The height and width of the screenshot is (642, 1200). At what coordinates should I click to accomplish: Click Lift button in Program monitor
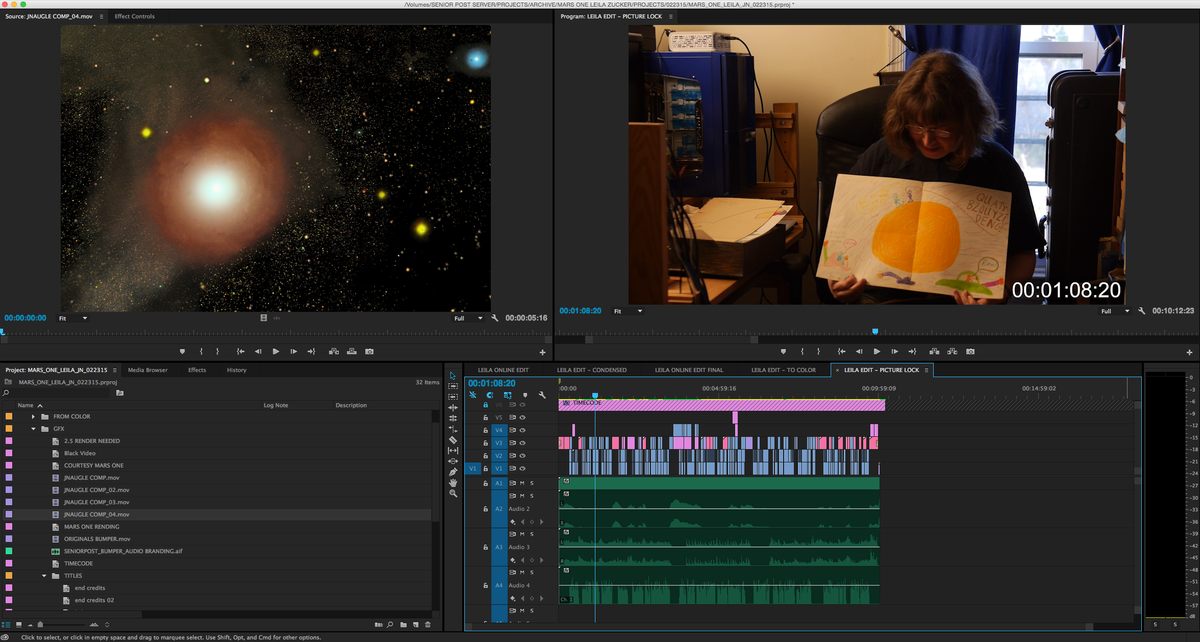[x=934, y=352]
